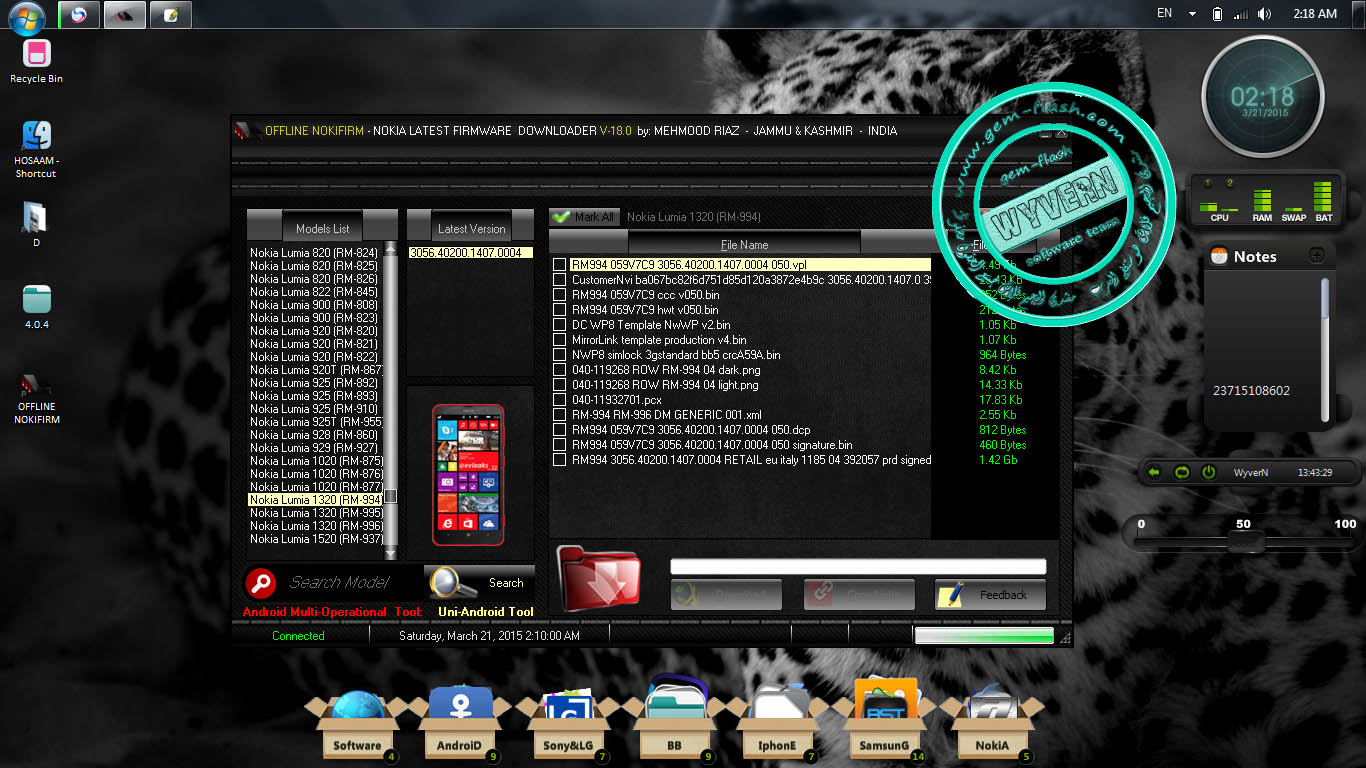
Task: Show hidden tray icons arrow
Action: [x=1192, y=14]
